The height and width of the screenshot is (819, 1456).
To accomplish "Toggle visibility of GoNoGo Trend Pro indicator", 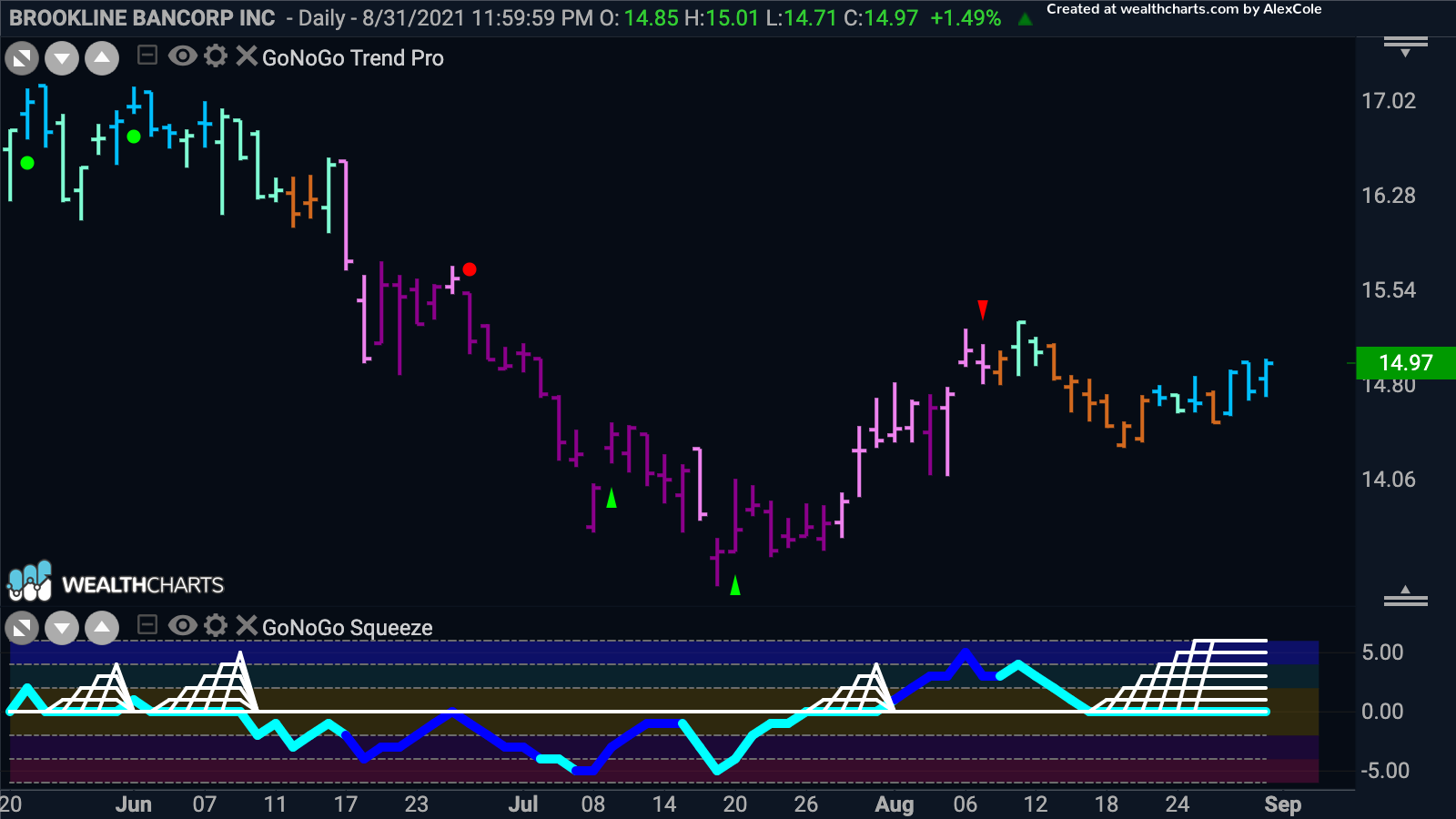I will [182, 56].
